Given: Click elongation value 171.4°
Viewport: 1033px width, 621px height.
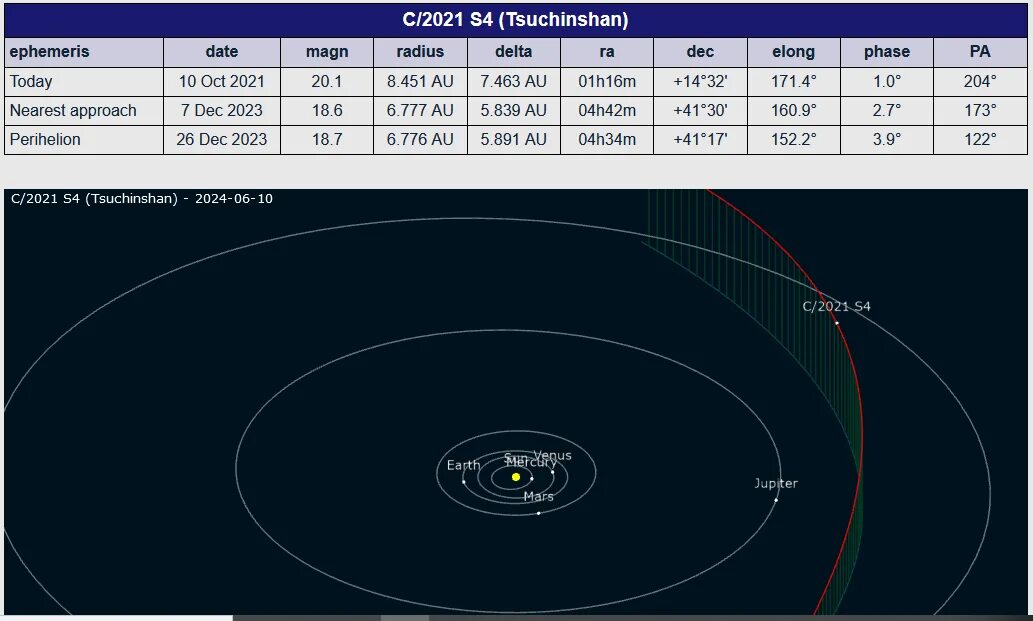Looking at the screenshot, I should click(x=793, y=81).
